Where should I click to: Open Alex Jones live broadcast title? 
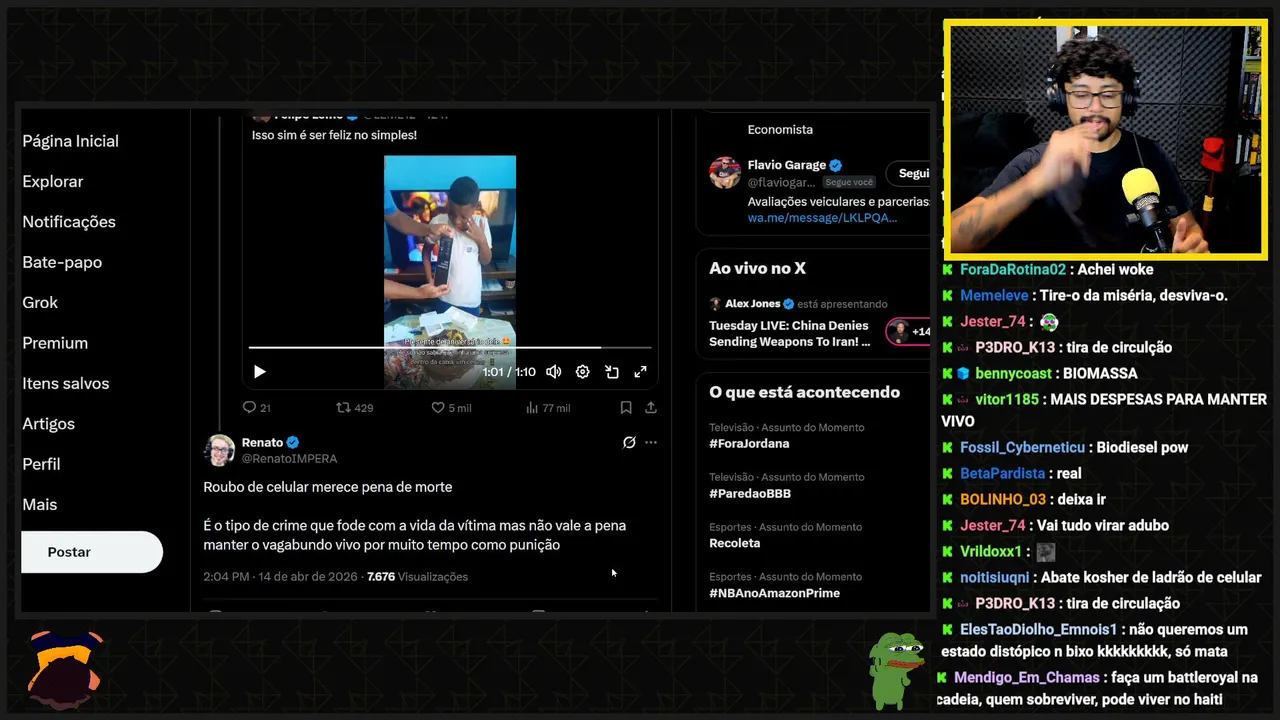[790, 334]
